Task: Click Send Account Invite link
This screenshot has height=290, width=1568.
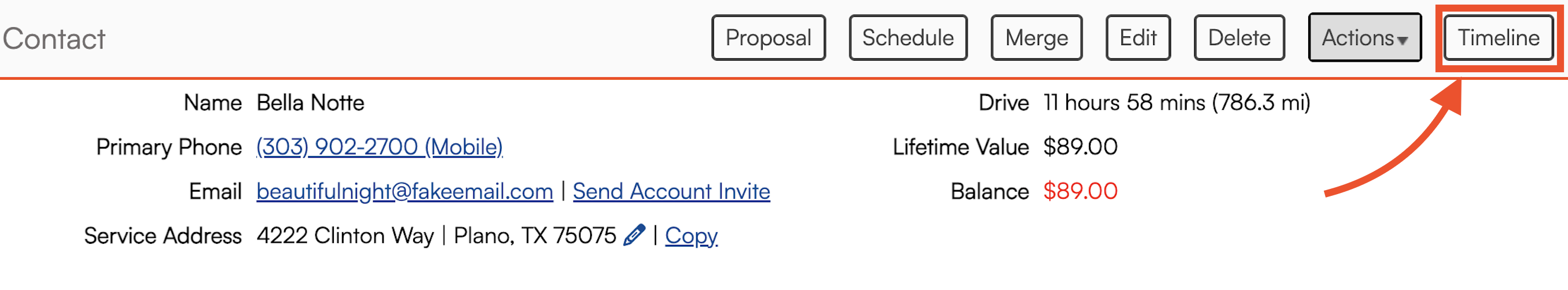Action: [671, 191]
